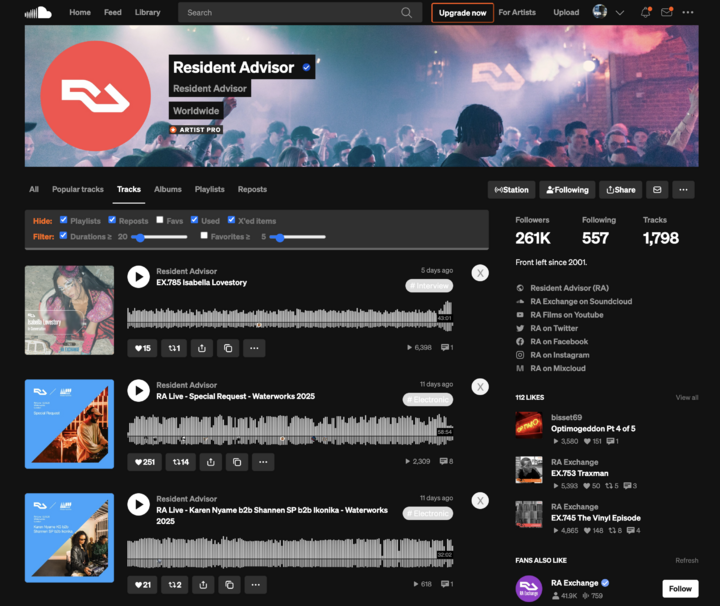Image resolution: width=720 pixels, height=606 pixels.
Task: Toggle Hide Reposts checkbox
Action: (x=112, y=220)
